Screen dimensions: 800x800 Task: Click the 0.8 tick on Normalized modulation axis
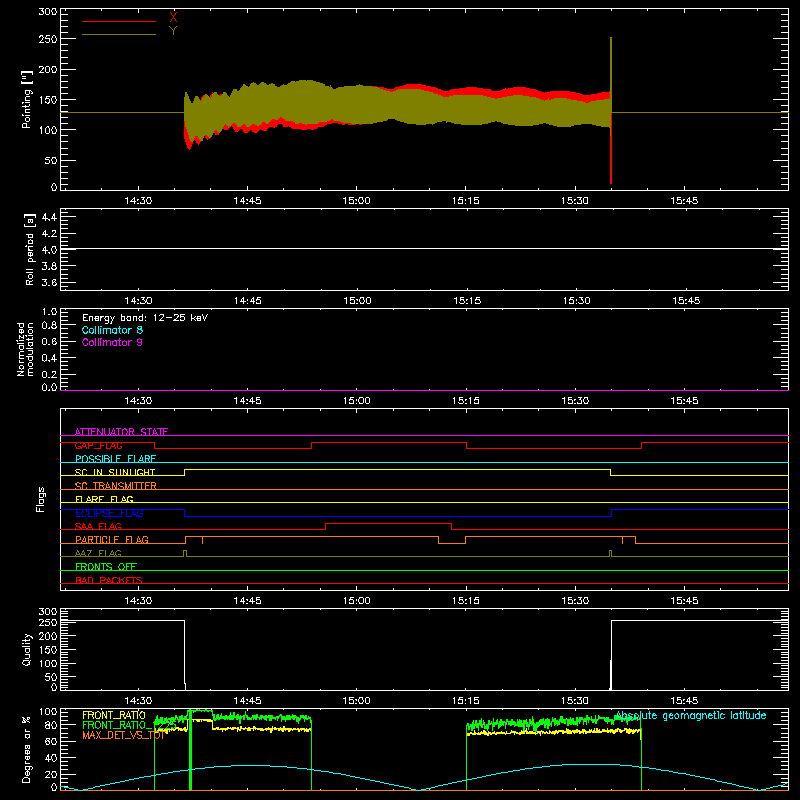pyautogui.click(x=49, y=326)
